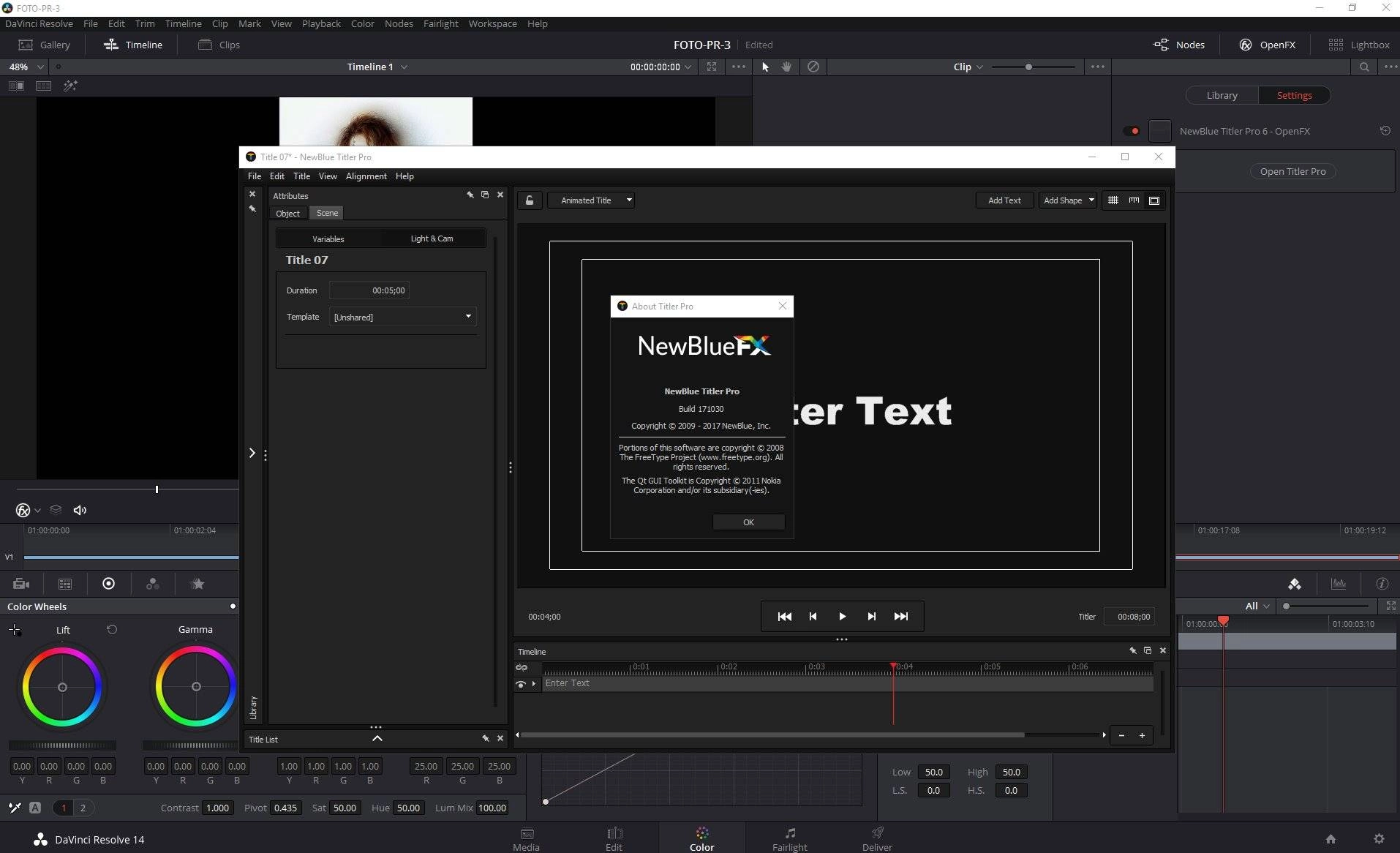Toggle viewer audio mute speaker icon
Image resolution: width=1400 pixels, height=853 pixels.
[80, 510]
